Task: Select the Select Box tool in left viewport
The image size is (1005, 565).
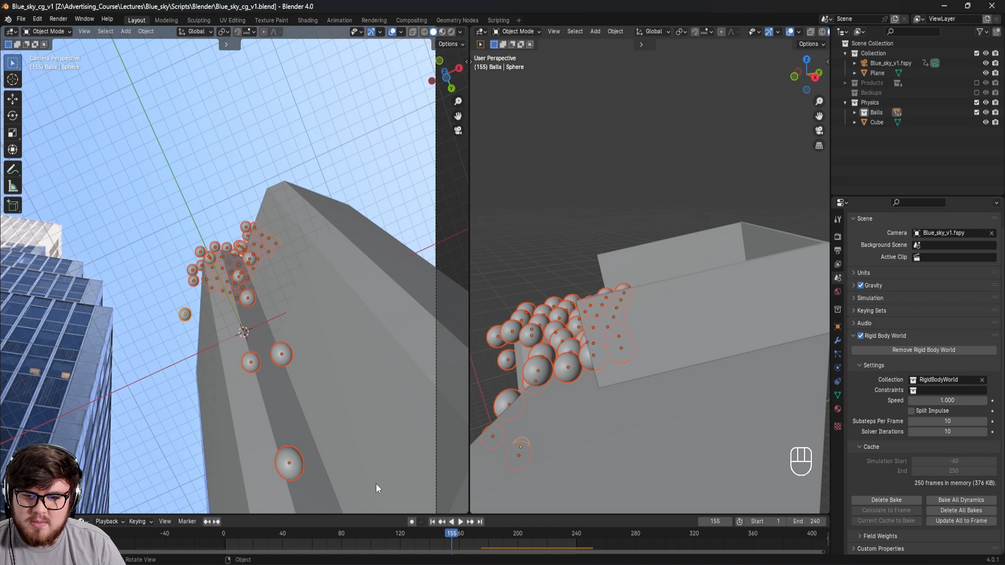Action: click(12, 63)
